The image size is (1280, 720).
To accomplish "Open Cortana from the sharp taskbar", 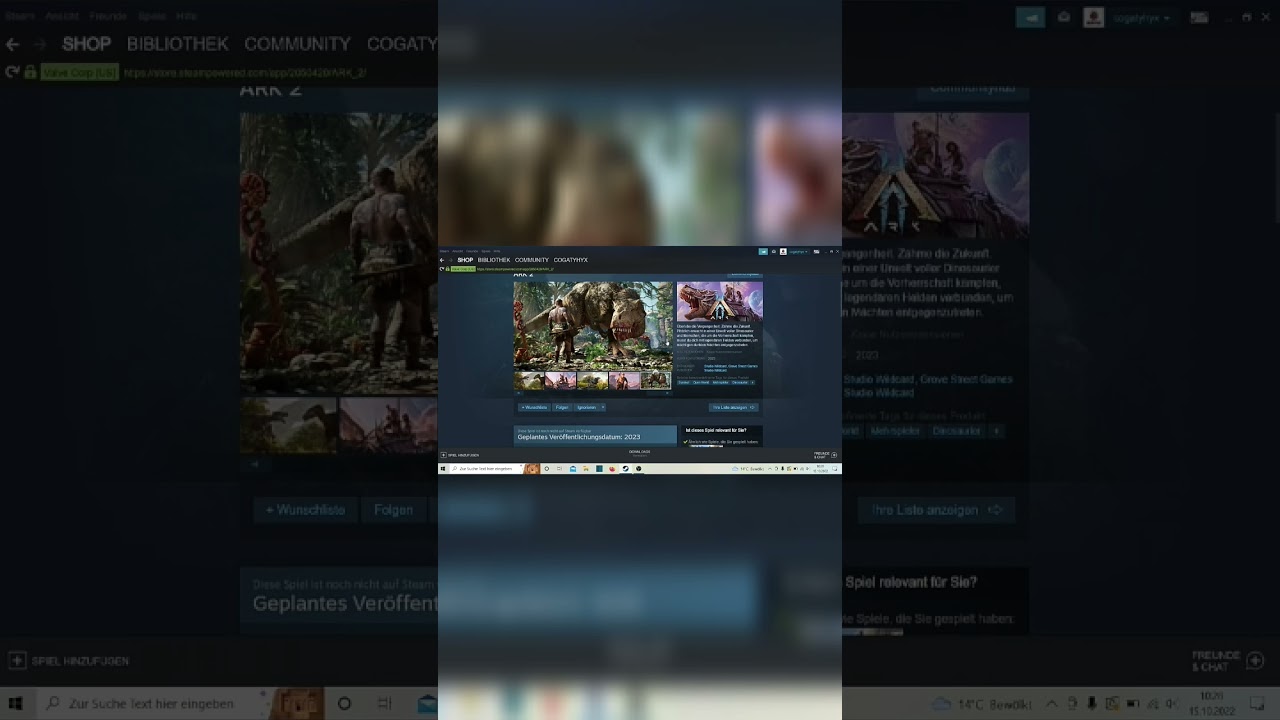I will [547, 469].
